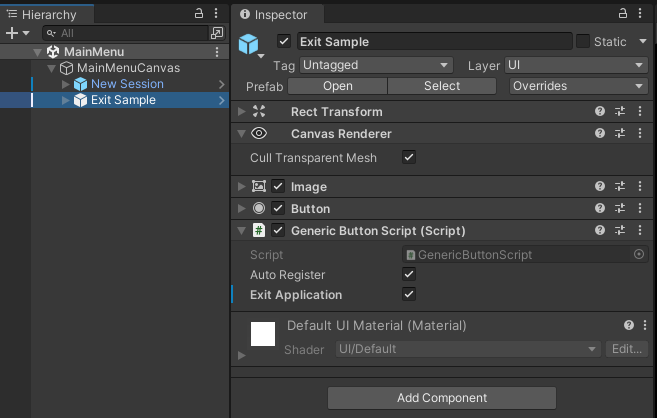Screen dimensions: 657x418
Task: Open the Button component kebab menu
Action: point(640,208)
